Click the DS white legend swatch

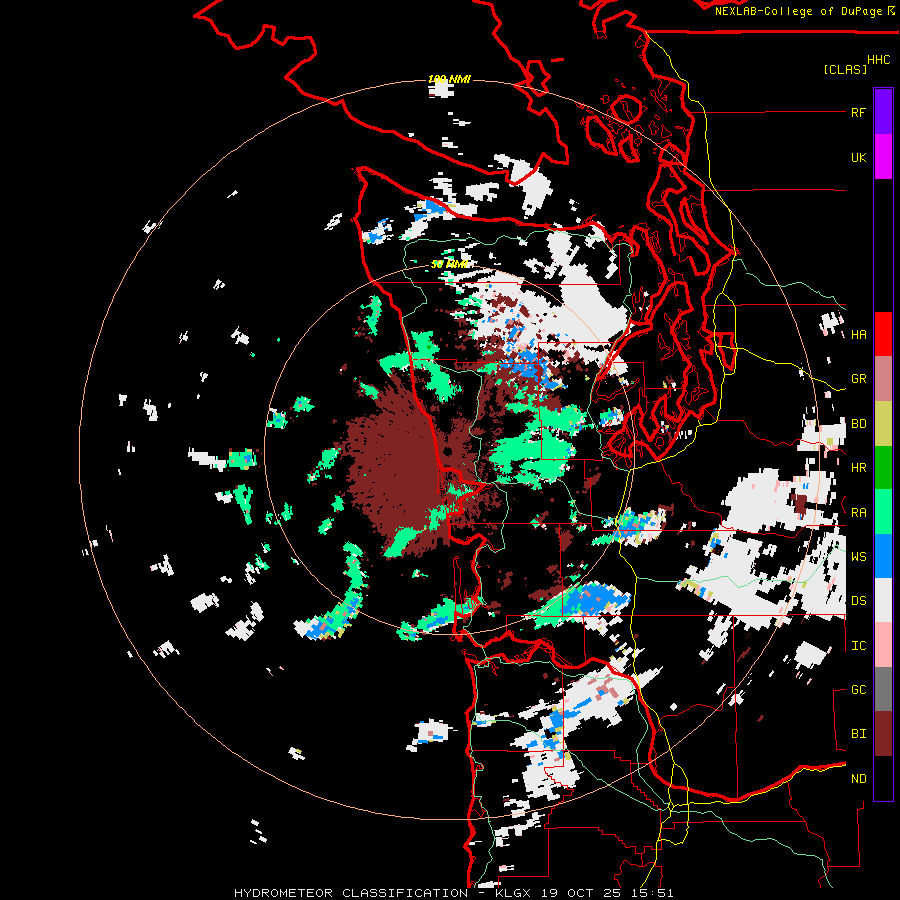883,600
